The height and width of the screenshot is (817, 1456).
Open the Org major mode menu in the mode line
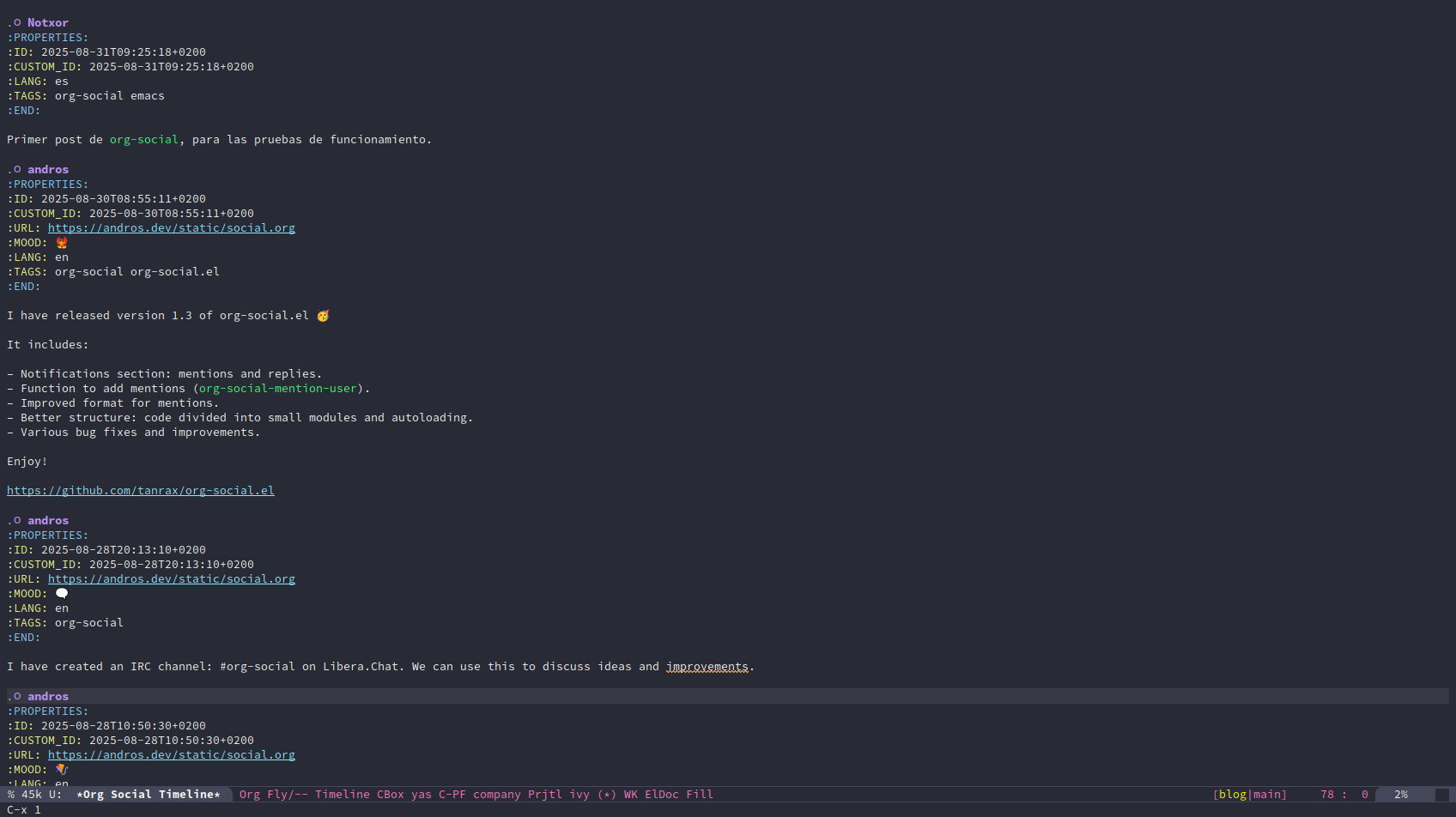pos(249,795)
